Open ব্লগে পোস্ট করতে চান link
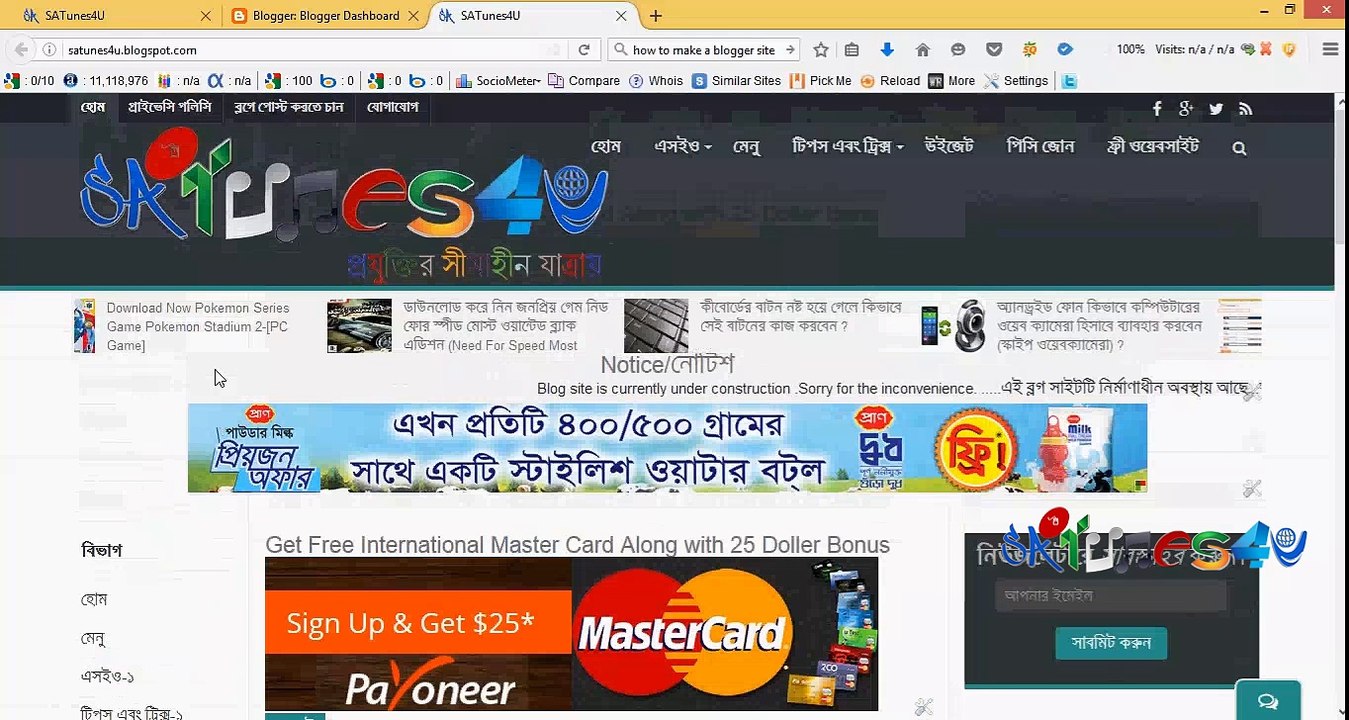The width and height of the screenshot is (1349, 720). point(289,107)
